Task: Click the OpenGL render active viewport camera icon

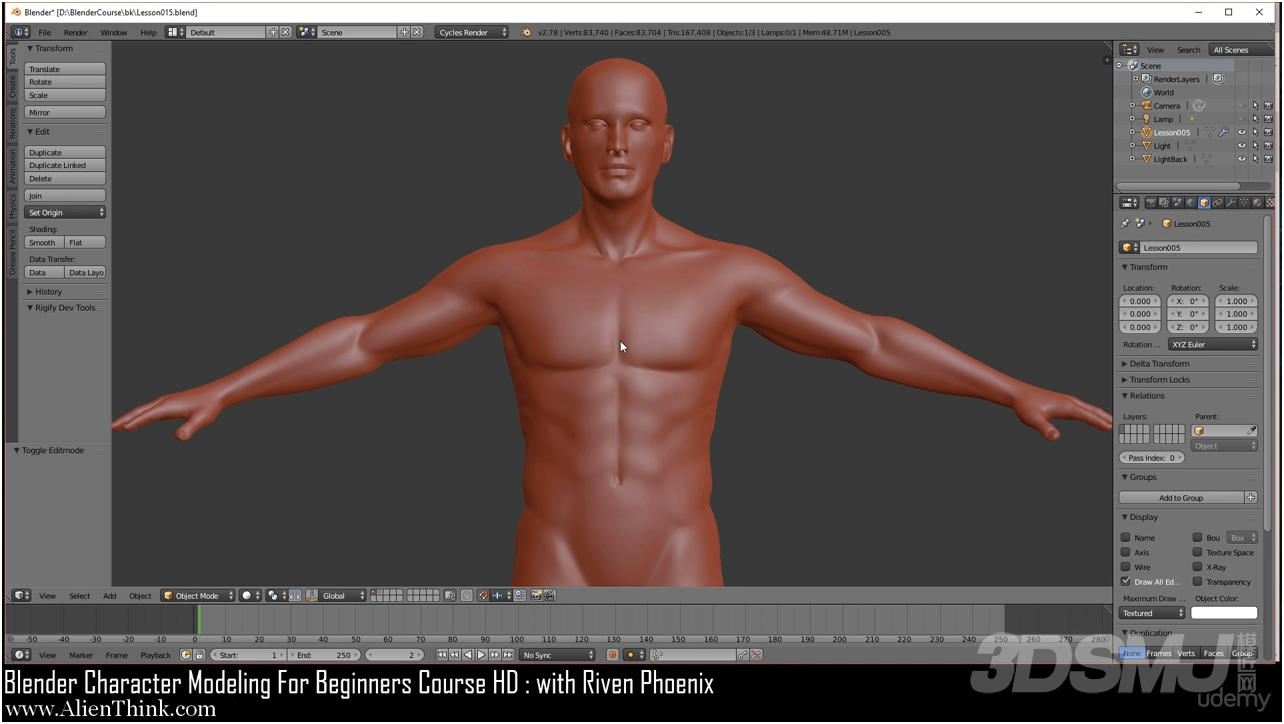Action: pyautogui.click(x=537, y=595)
